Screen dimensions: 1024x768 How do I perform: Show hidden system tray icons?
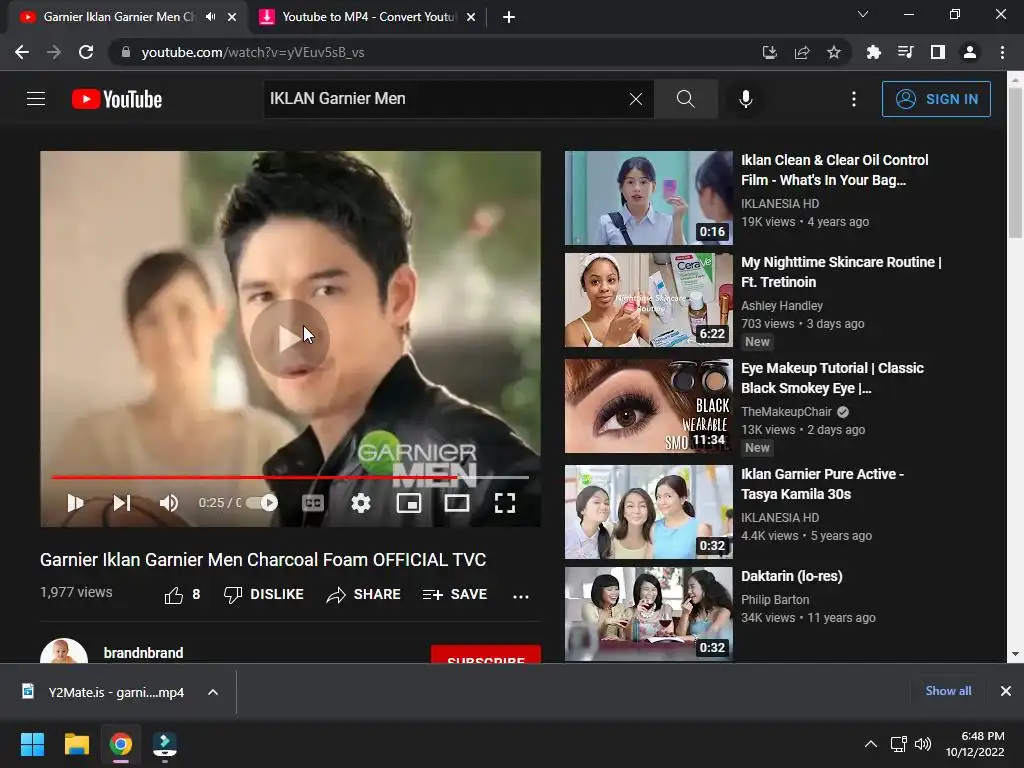[871, 744]
